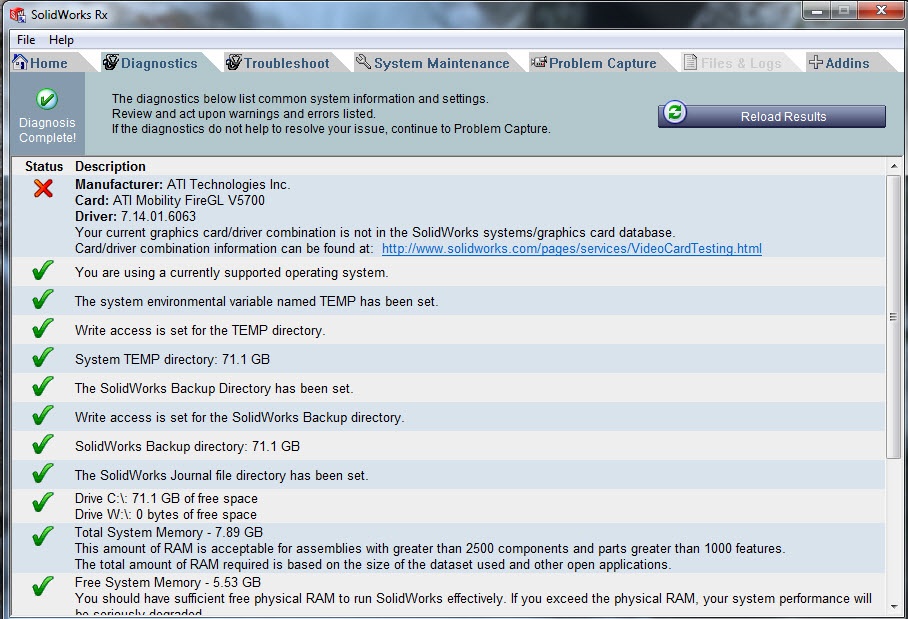Open the Help menu

coord(61,40)
